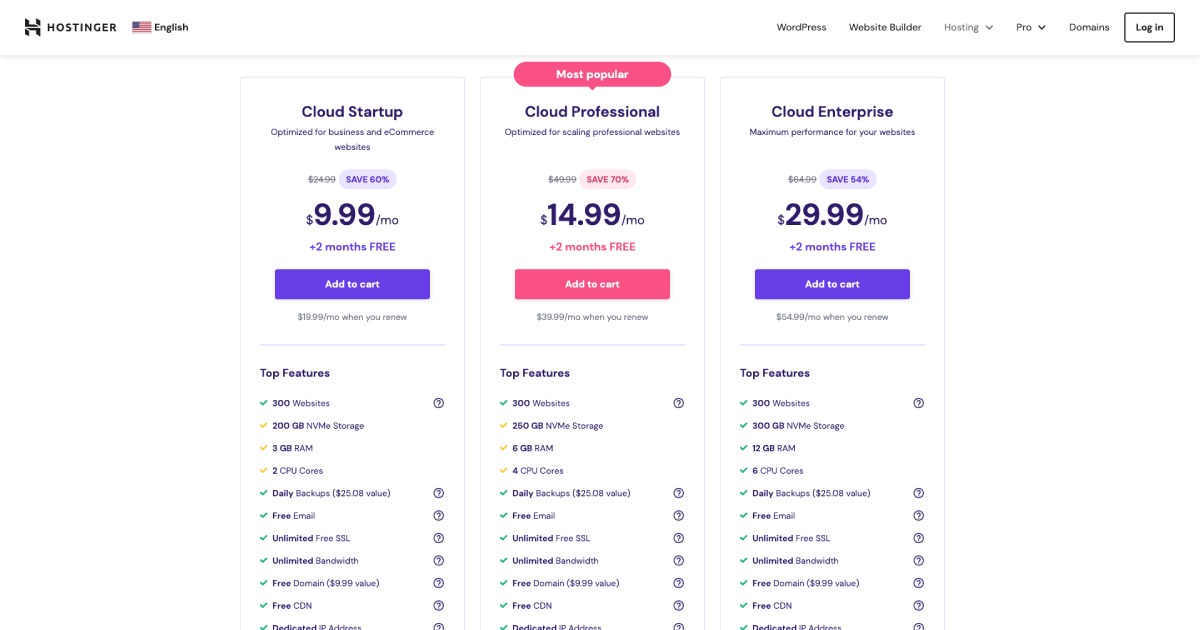Screen dimensions: 1200x630
Task: Click '3 GB RAM' feature
Action: [x=292, y=448]
